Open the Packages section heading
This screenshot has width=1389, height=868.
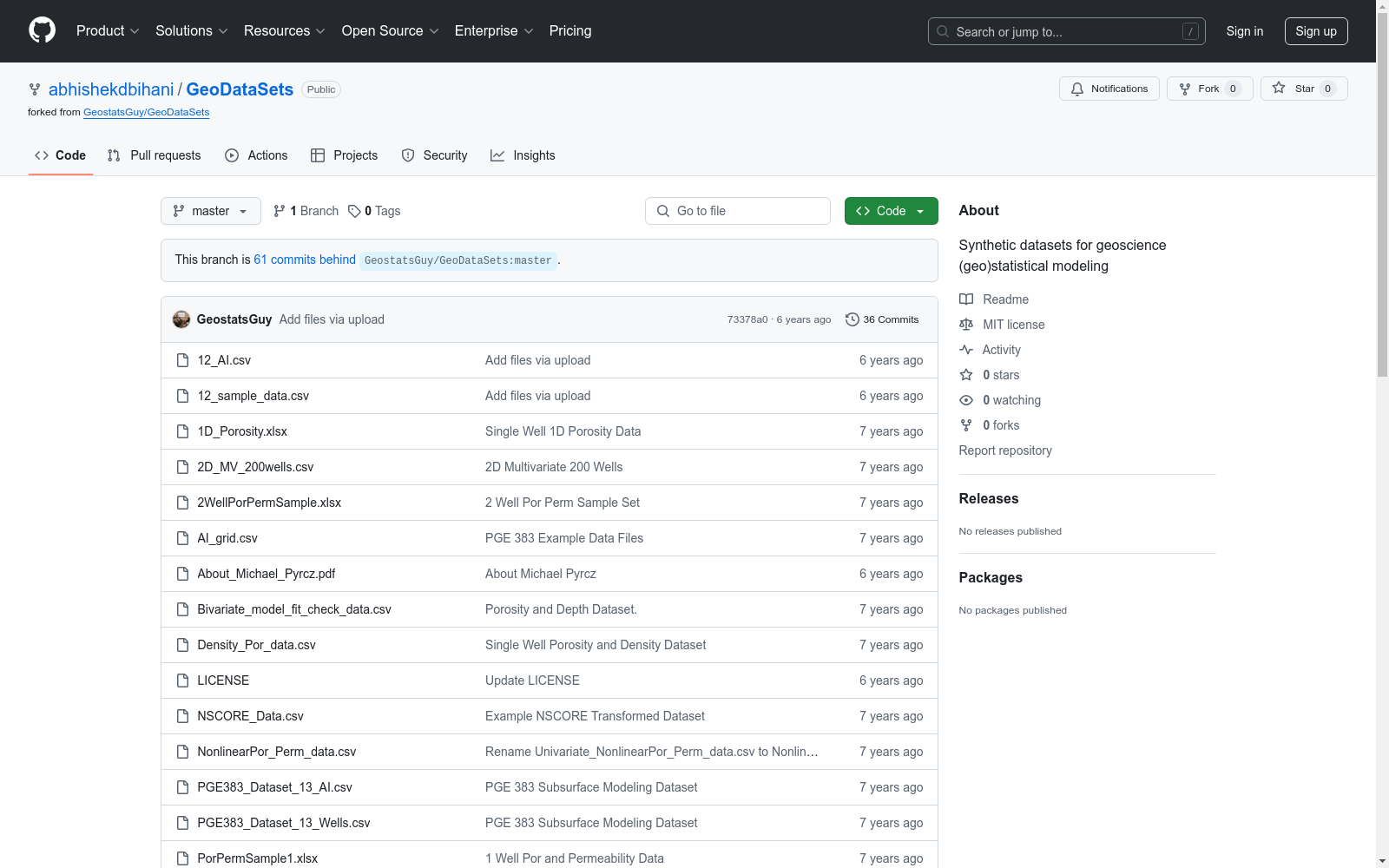tap(991, 577)
